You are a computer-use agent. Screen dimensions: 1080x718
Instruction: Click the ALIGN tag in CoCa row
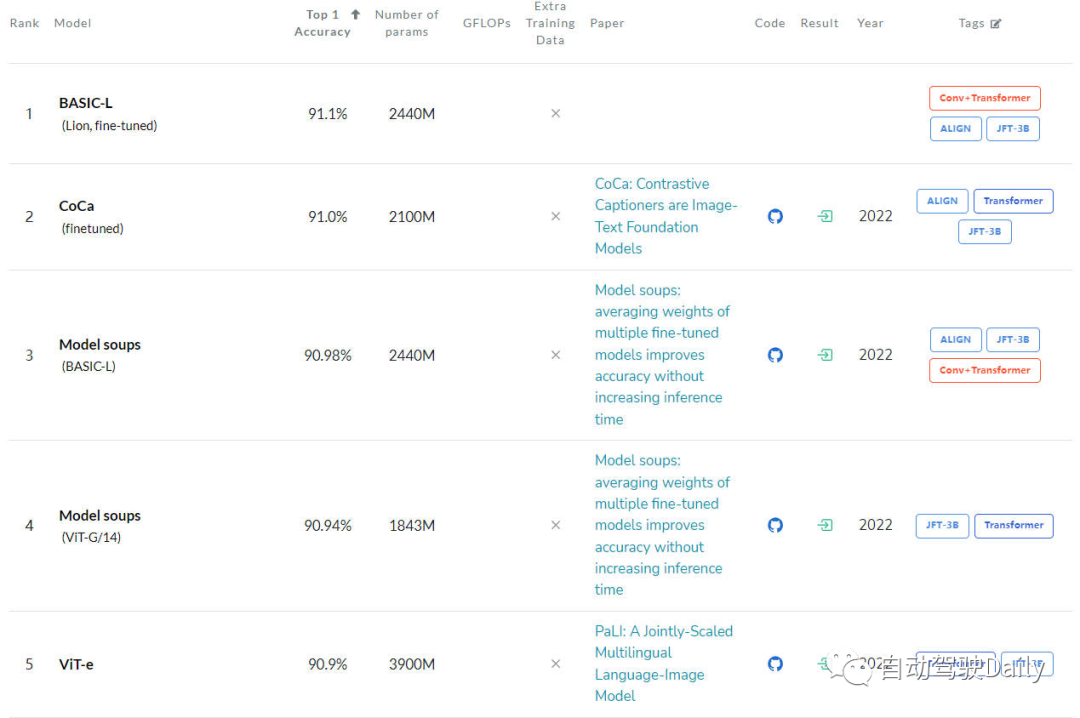point(942,201)
